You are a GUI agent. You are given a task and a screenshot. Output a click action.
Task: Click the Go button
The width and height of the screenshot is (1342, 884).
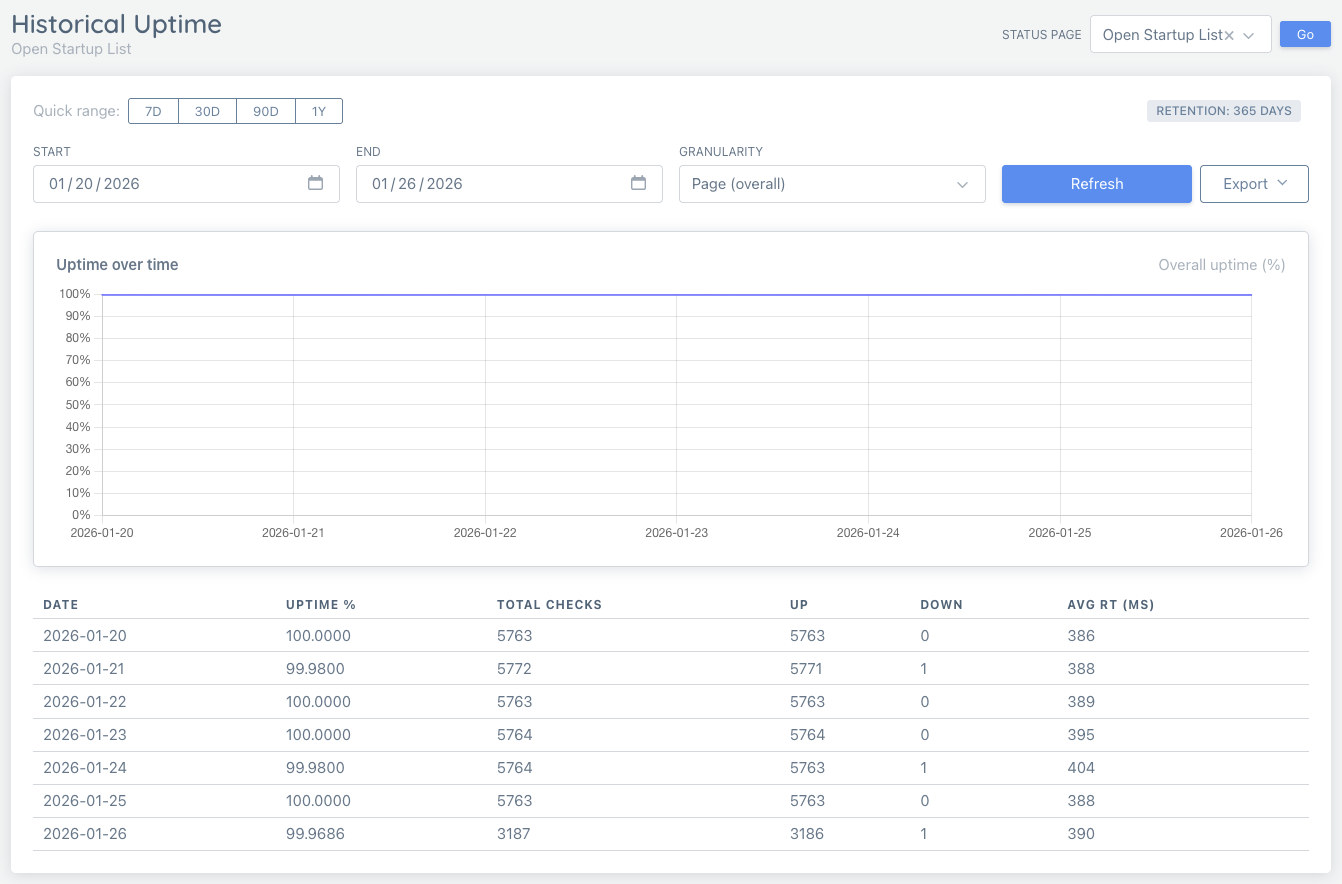coord(1305,33)
